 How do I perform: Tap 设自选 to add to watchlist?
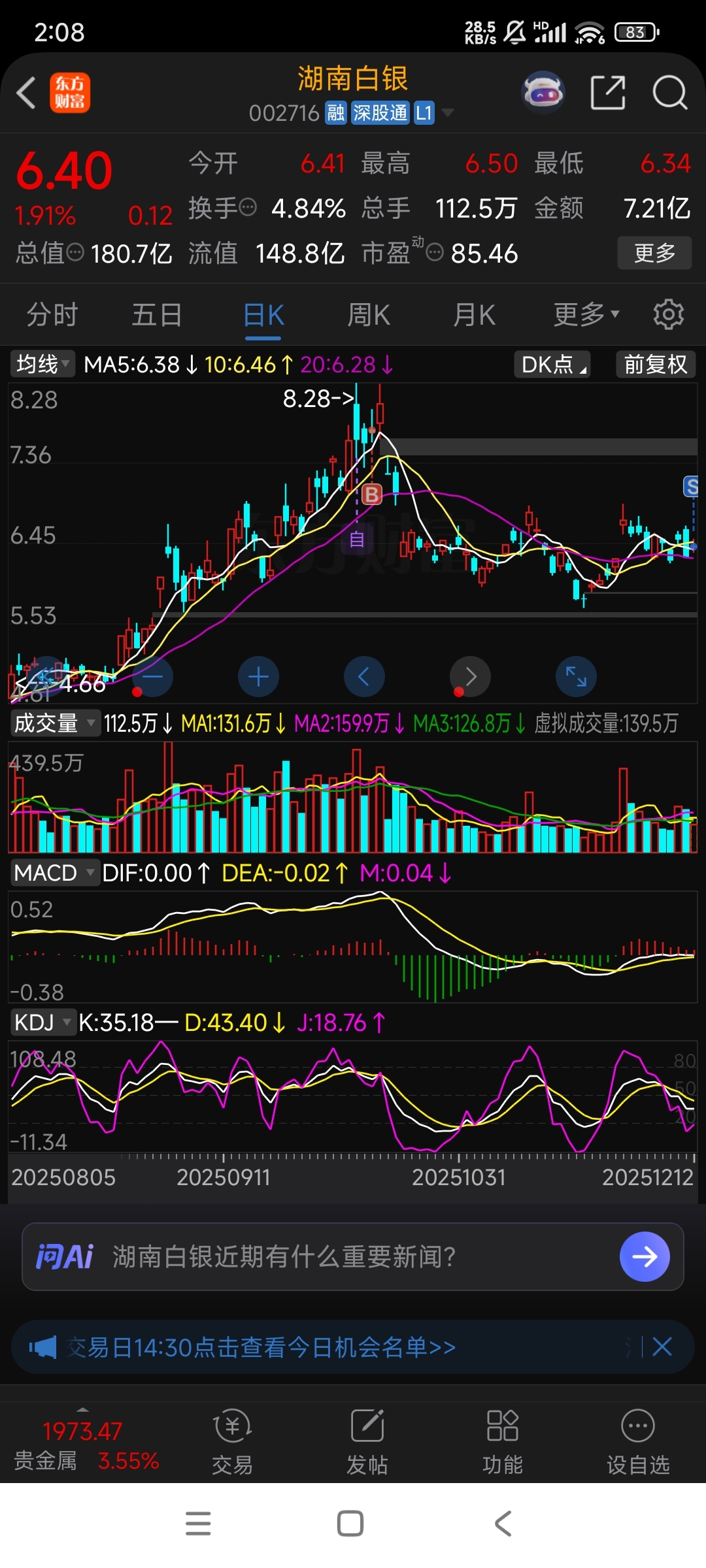(x=638, y=1443)
